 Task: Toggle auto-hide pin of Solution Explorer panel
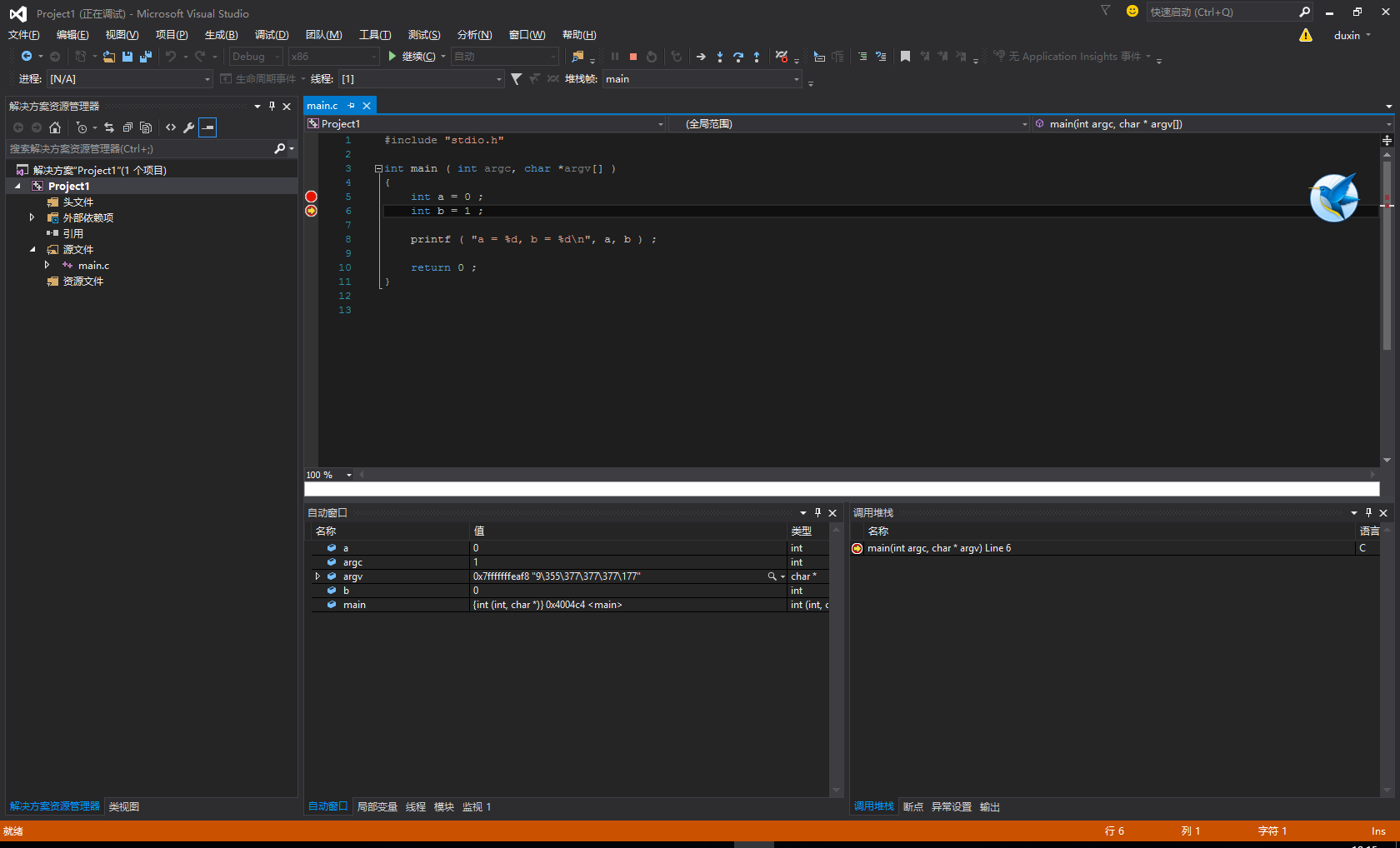(x=272, y=106)
